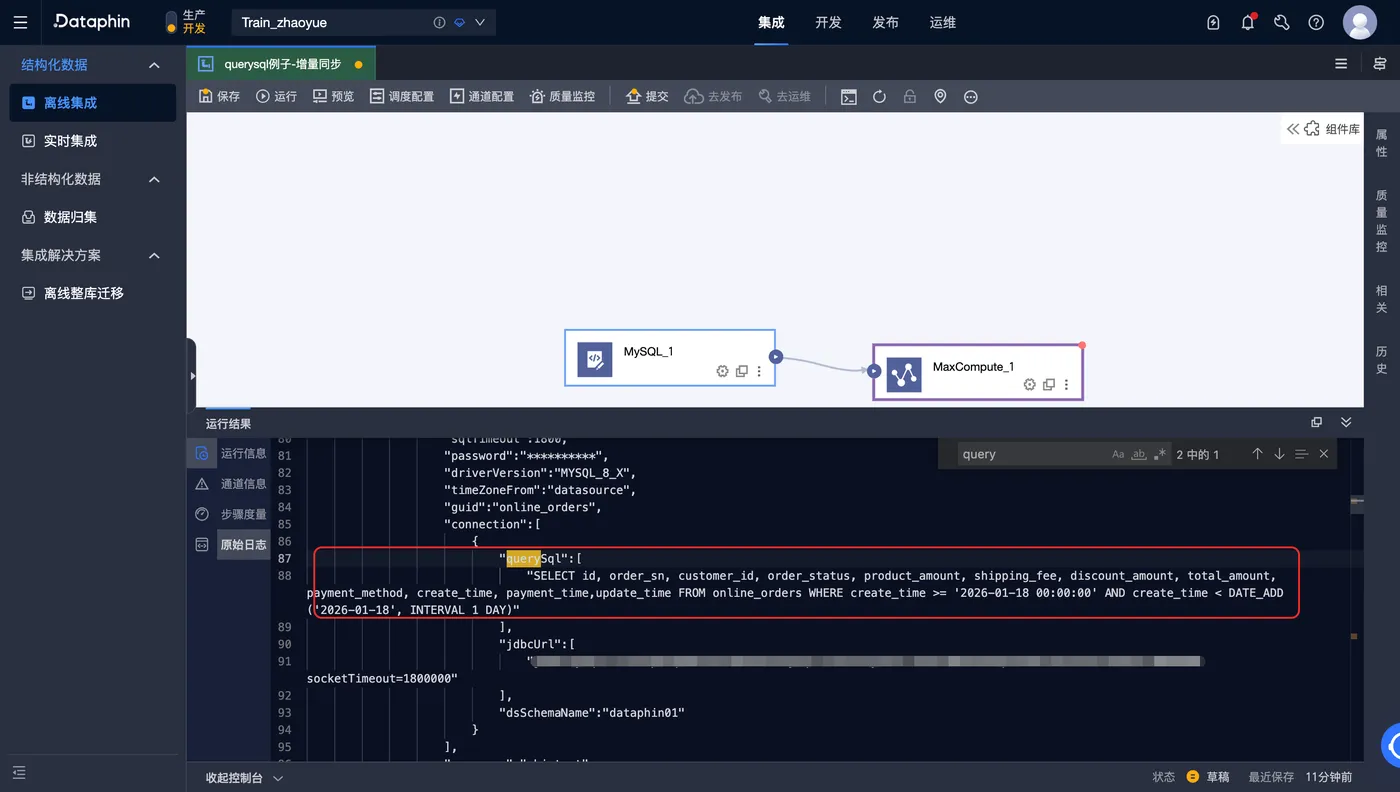Viewport: 1400px width, 792px height.
Task: Switch to 运行信息 log tab
Action: [x=230, y=453]
